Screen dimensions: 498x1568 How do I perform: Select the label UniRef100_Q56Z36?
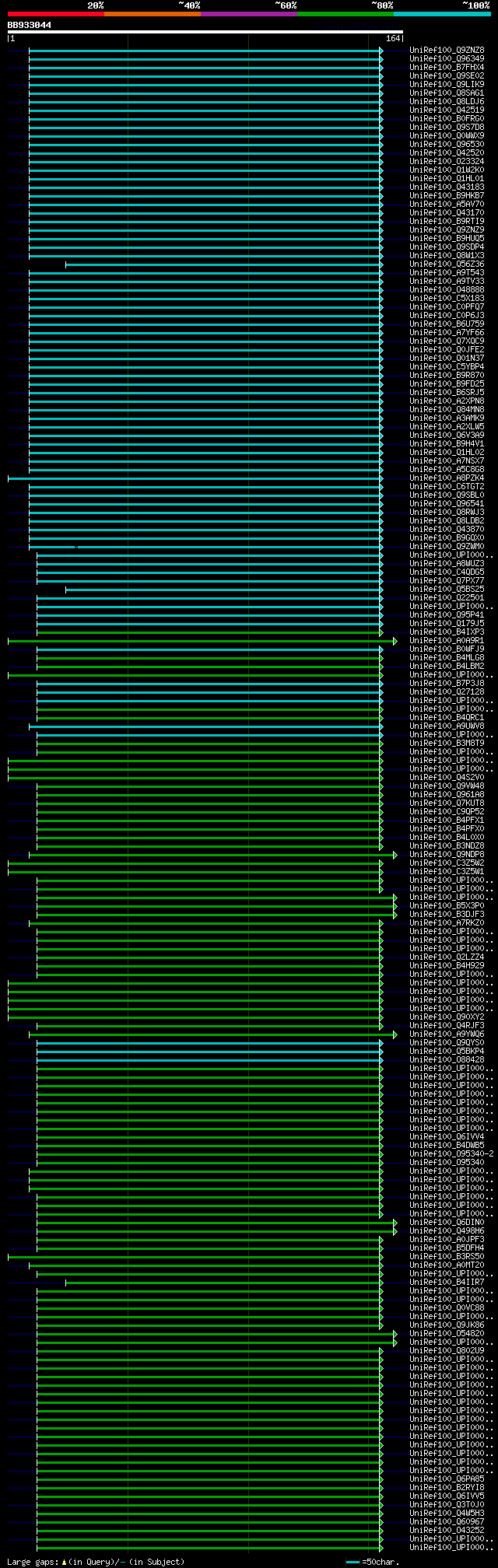[447, 264]
